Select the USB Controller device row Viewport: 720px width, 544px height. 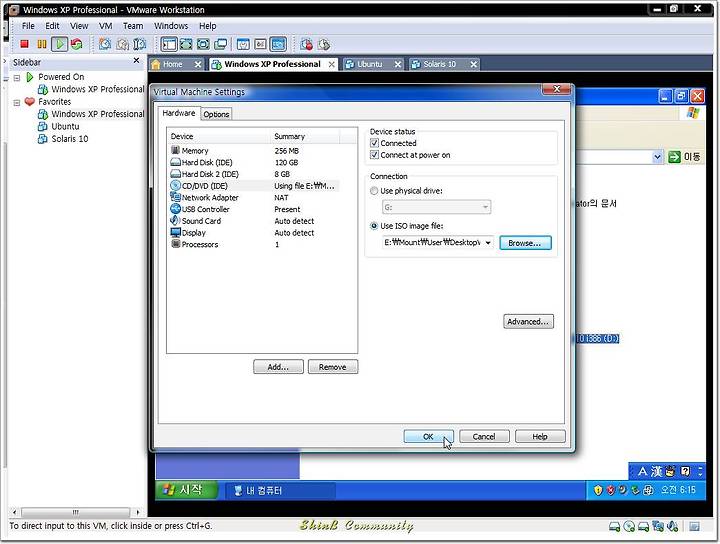254,209
